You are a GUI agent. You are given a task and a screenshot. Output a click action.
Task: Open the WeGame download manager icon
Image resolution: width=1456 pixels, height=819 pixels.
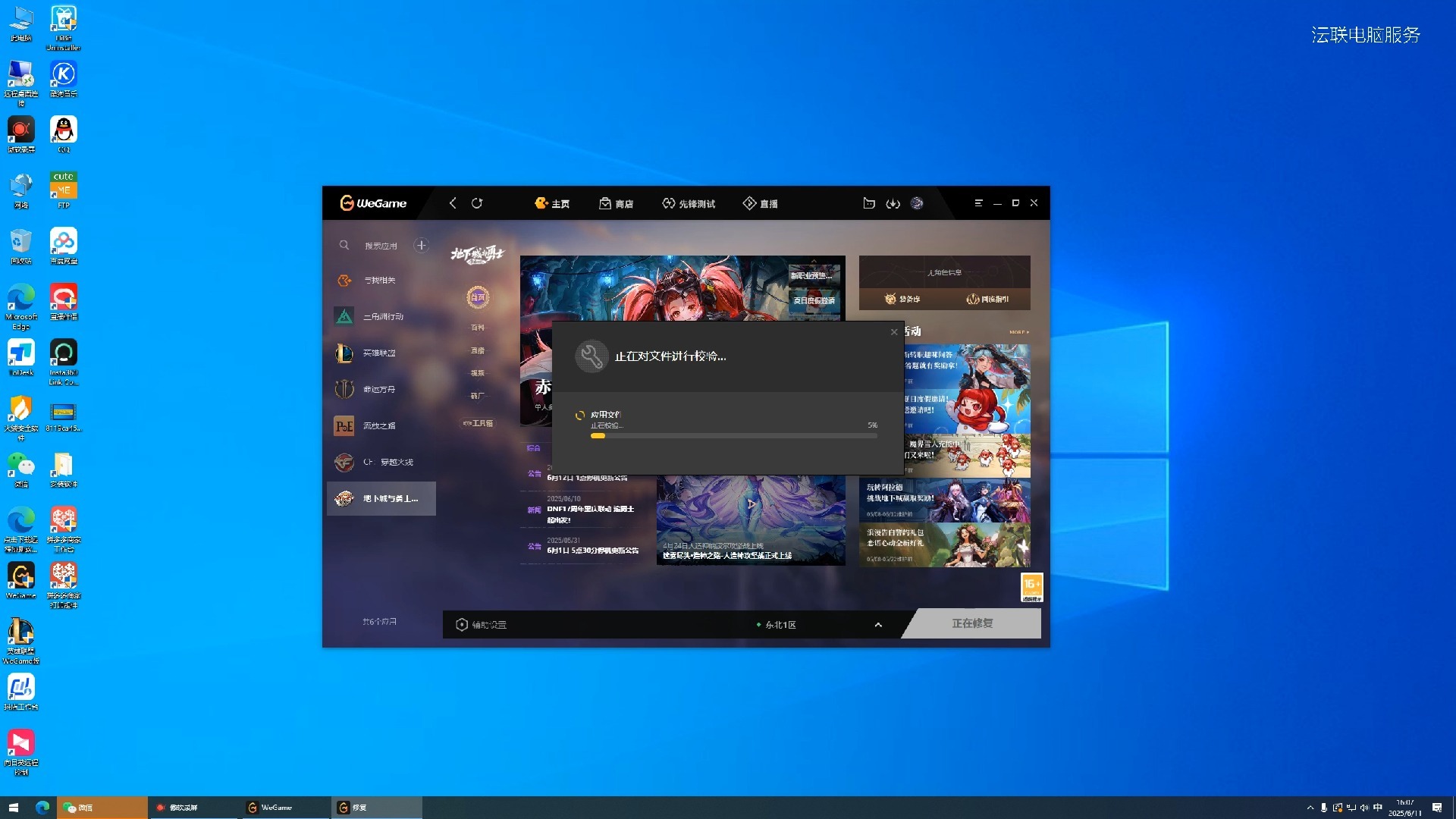pyautogui.click(x=893, y=203)
